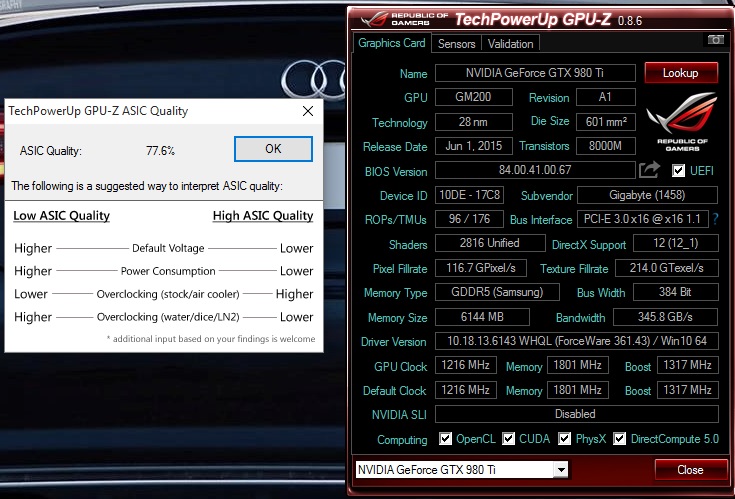The width and height of the screenshot is (735, 499).
Task: Click the GPU Clock 1216 MHz field
Action: click(x=466, y=365)
